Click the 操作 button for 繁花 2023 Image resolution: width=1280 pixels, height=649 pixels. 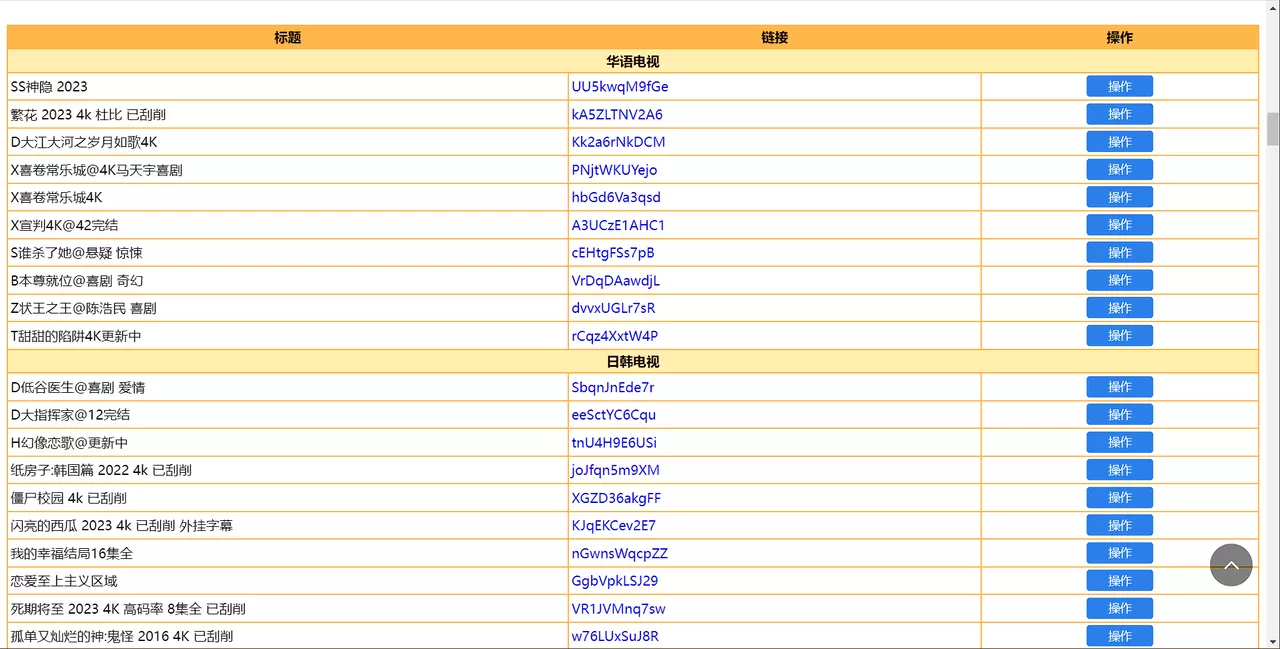click(x=1119, y=114)
